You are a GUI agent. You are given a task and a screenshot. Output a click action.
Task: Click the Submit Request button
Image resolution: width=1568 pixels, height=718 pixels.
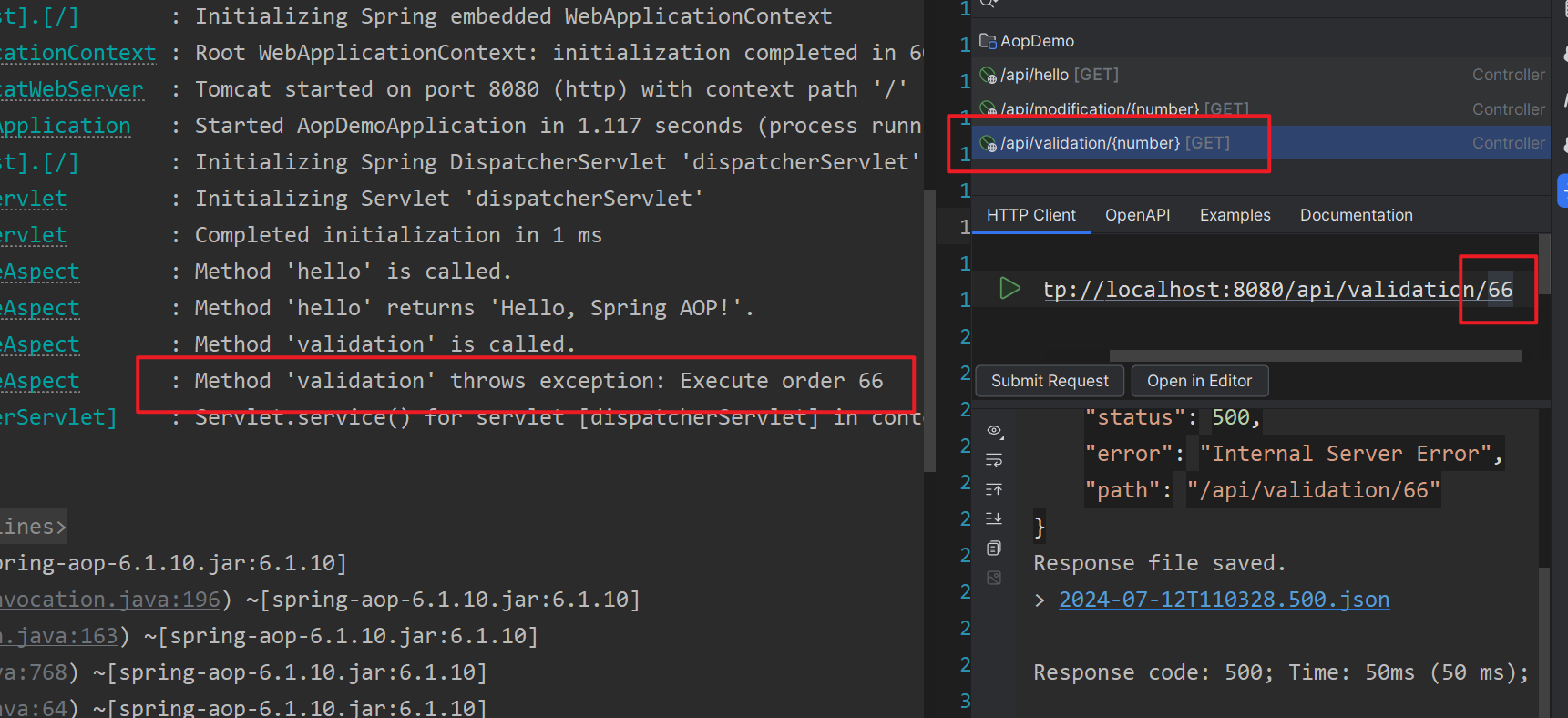[x=1050, y=381]
